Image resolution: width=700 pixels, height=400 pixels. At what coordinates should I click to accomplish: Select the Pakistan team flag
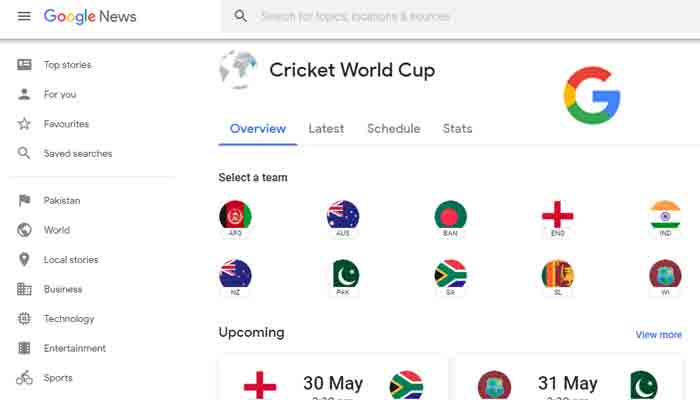click(x=343, y=274)
